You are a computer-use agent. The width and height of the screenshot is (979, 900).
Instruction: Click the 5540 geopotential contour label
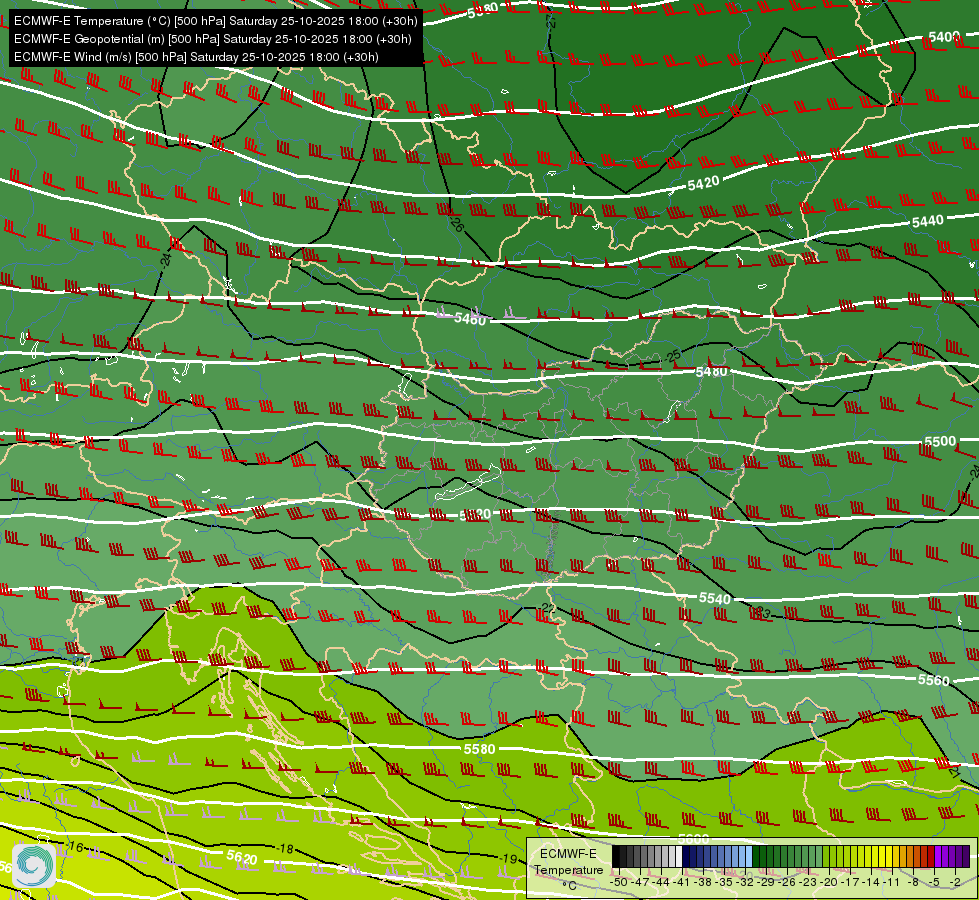point(714,598)
